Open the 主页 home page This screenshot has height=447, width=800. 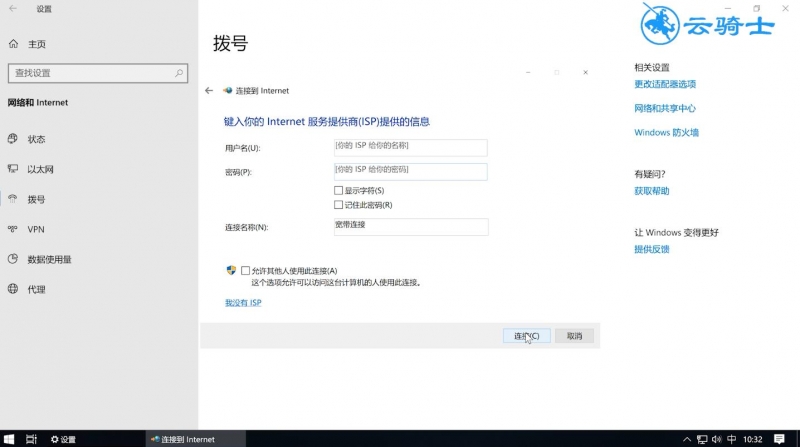pyautogui.click(x=37, y=44)
